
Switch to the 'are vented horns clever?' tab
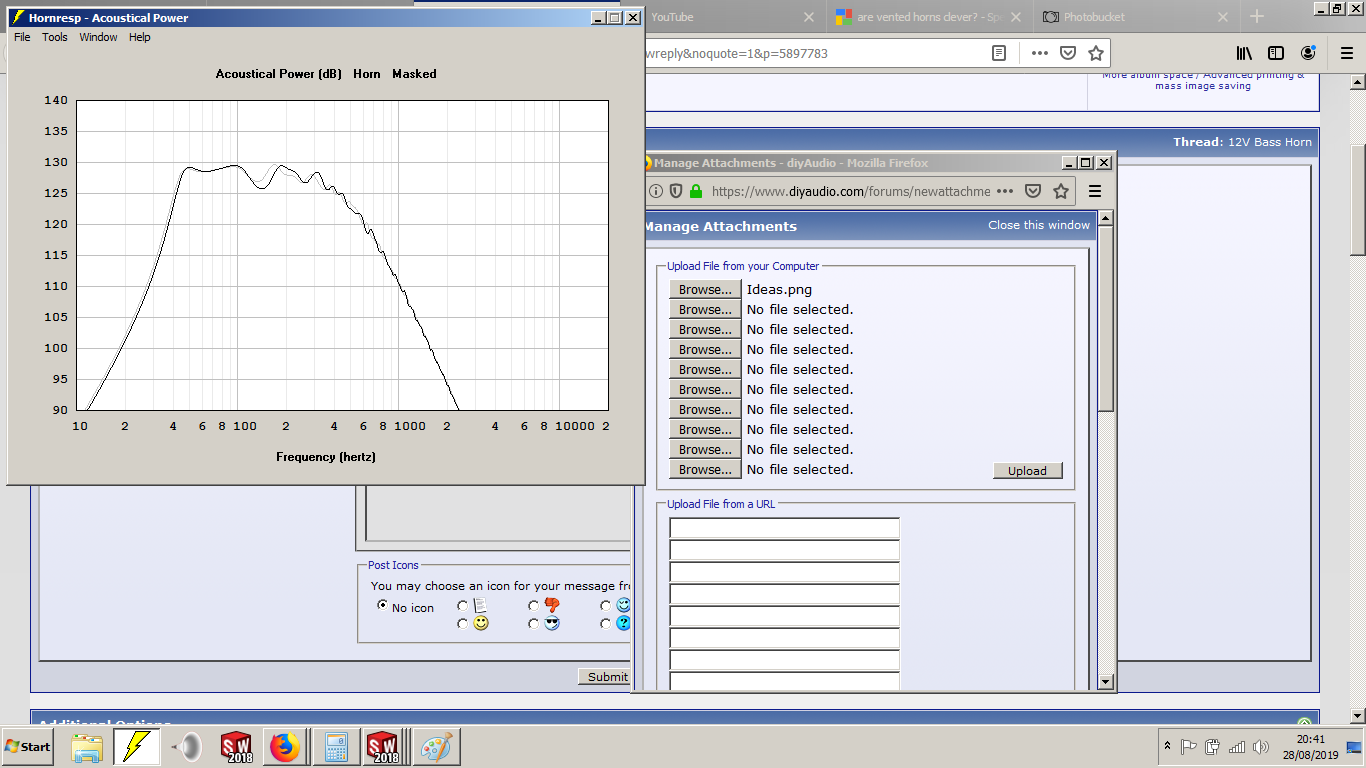(x=930, y=17)
